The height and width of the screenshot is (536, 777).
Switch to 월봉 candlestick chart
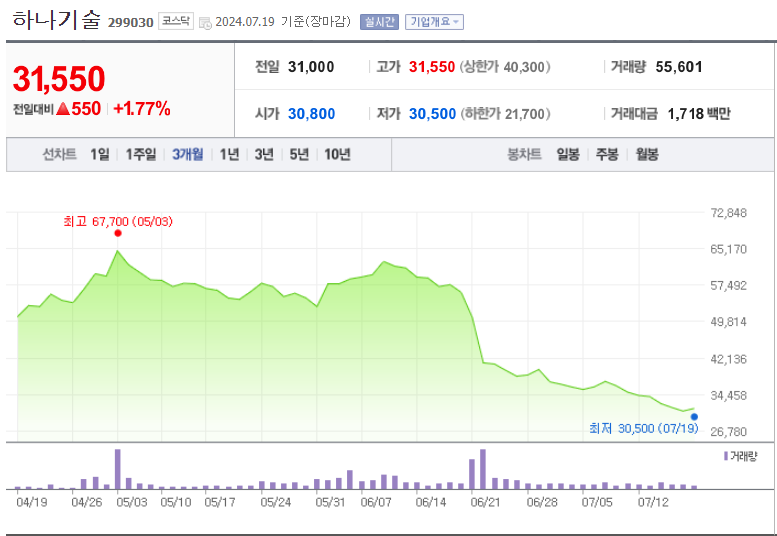click(647, 154)
